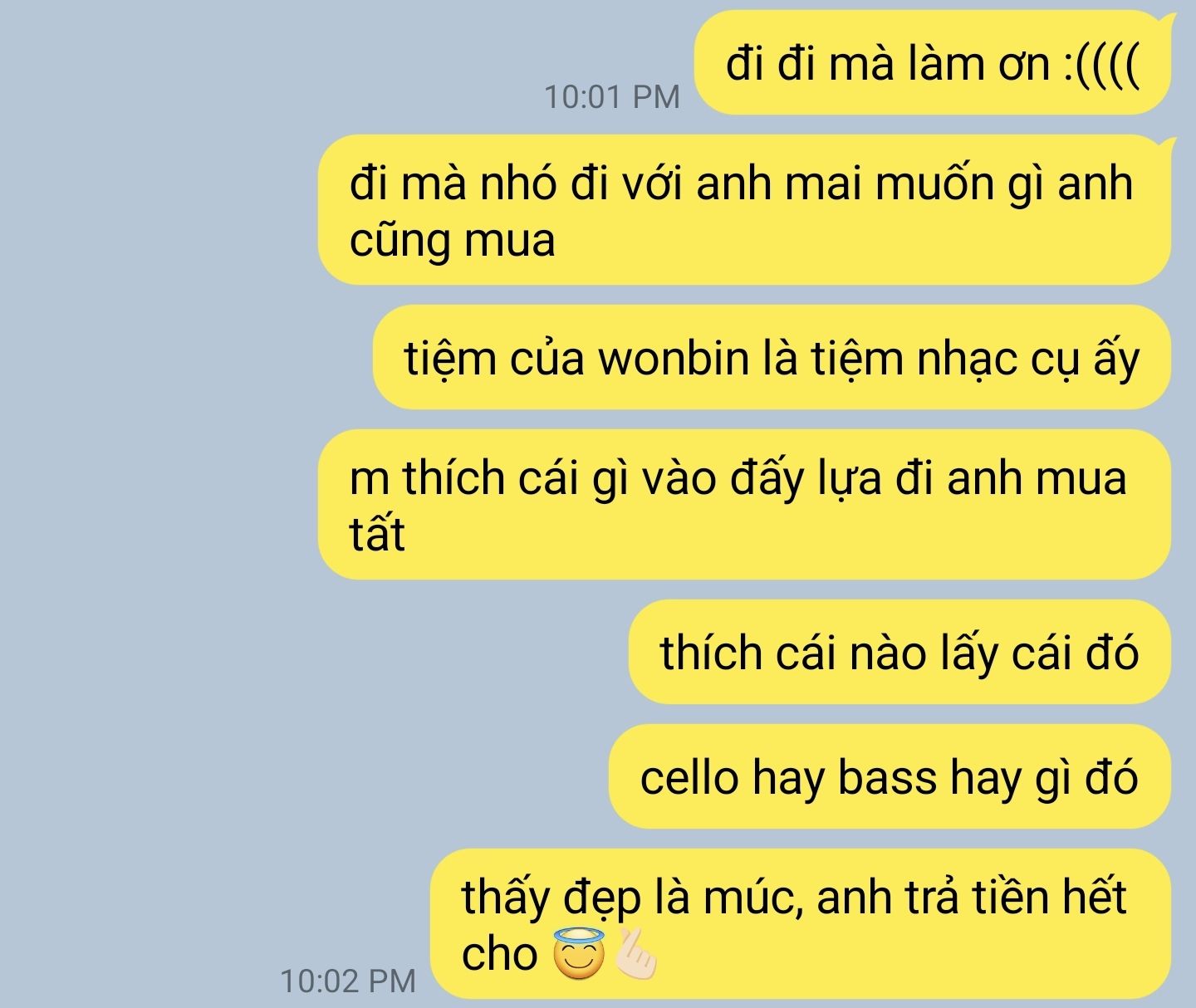Select the message starting "đi mà nhó đi"
This screenshot has height=1008, width=1196.
[744, 210]
